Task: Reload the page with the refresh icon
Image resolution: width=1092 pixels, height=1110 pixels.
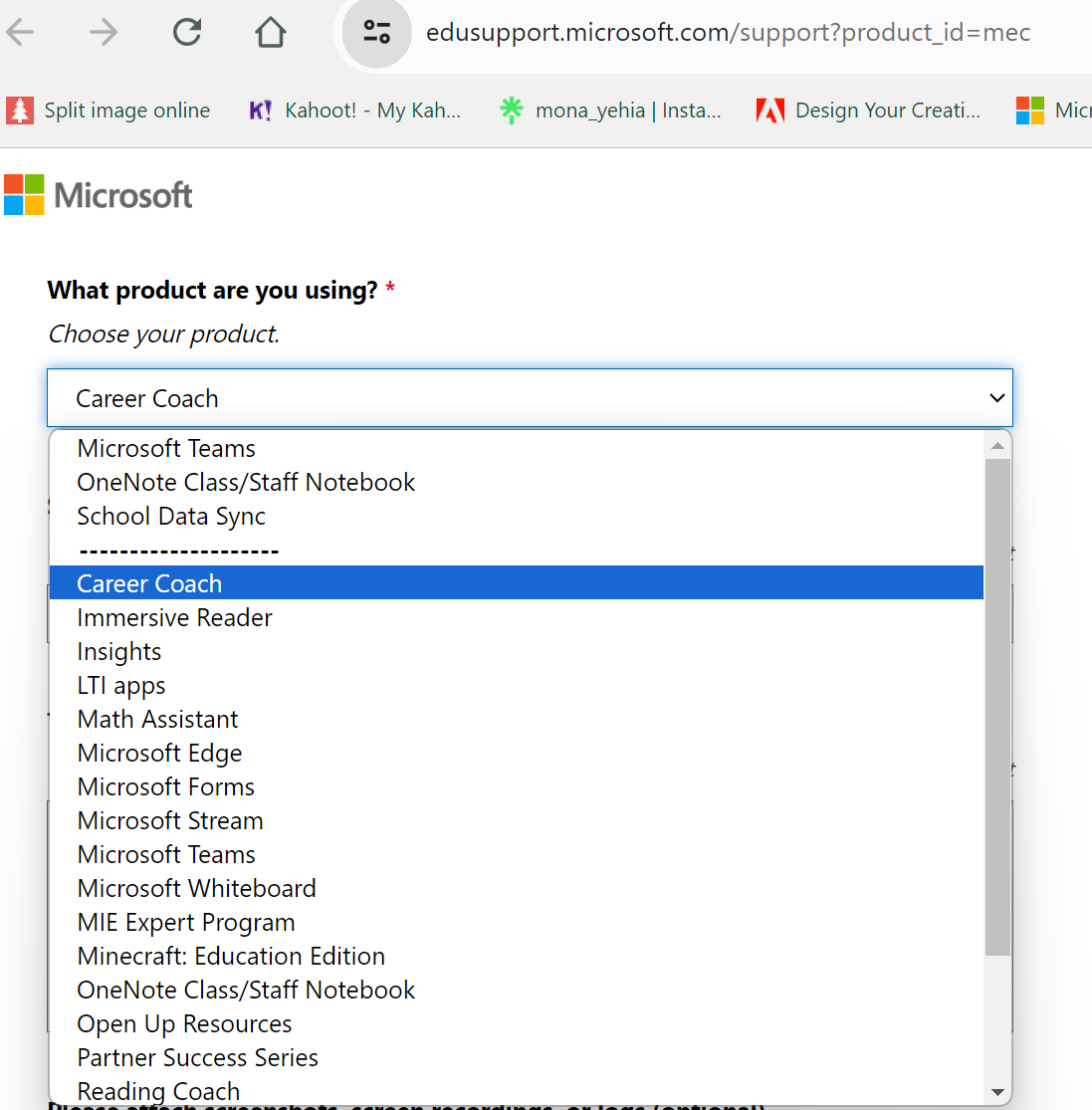Action: tap(187, 33)
